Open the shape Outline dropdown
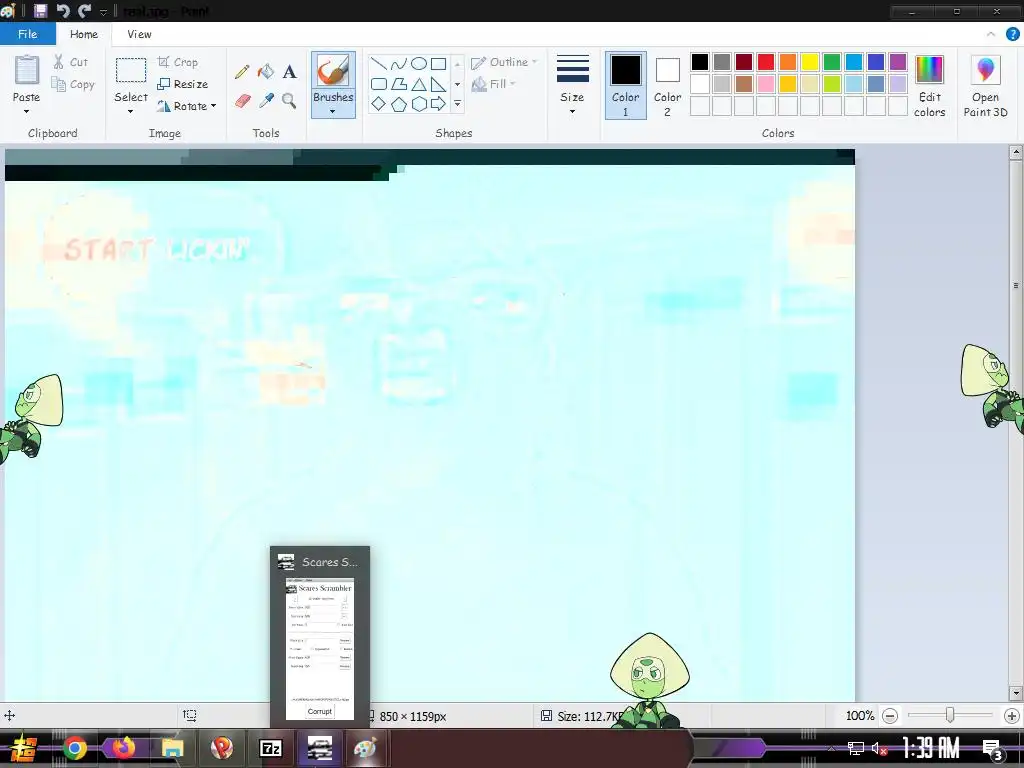Screen dimensions: 1024x768 pos(504,62)
